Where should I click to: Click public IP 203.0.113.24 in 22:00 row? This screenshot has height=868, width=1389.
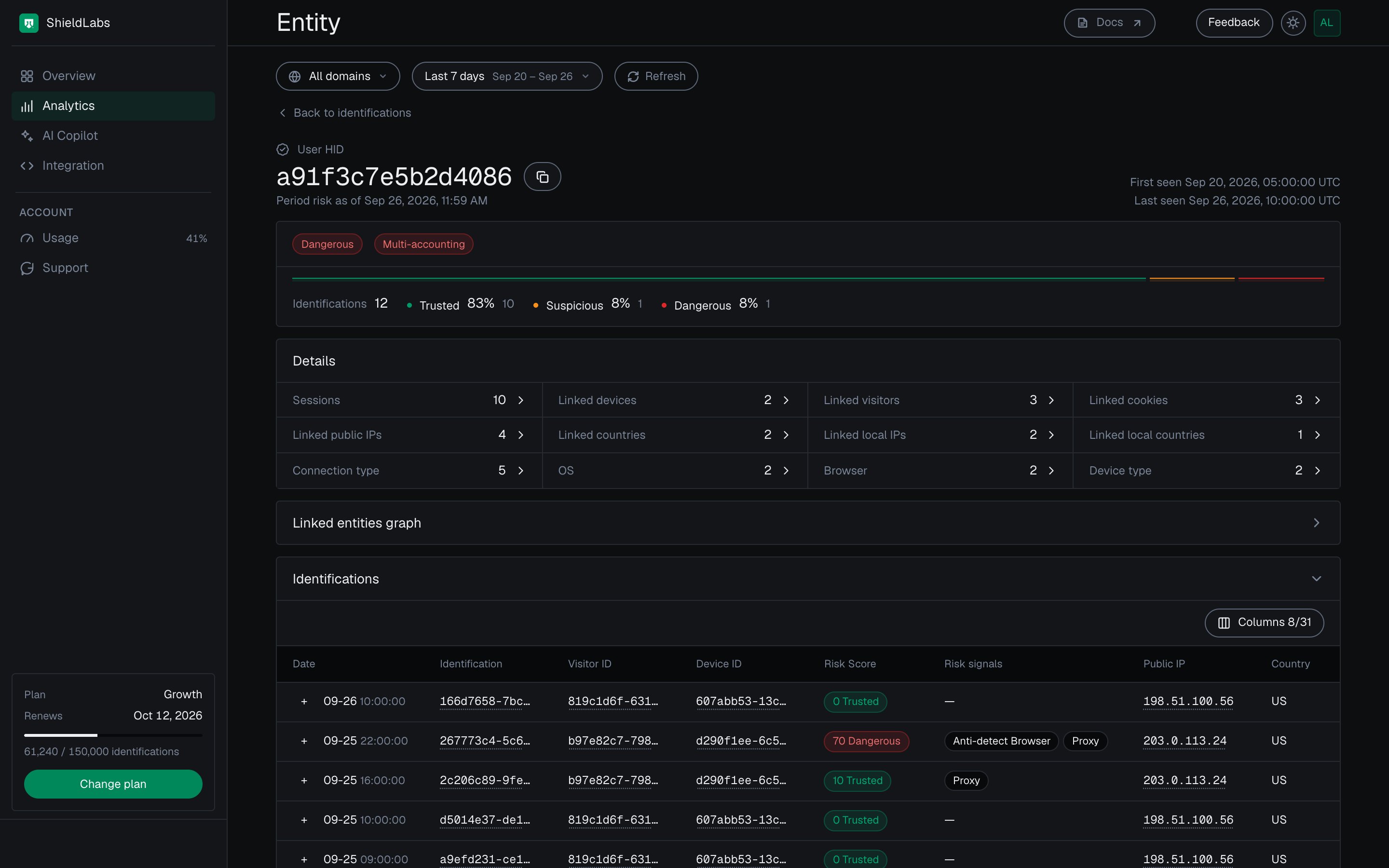tap(1185, 741)
